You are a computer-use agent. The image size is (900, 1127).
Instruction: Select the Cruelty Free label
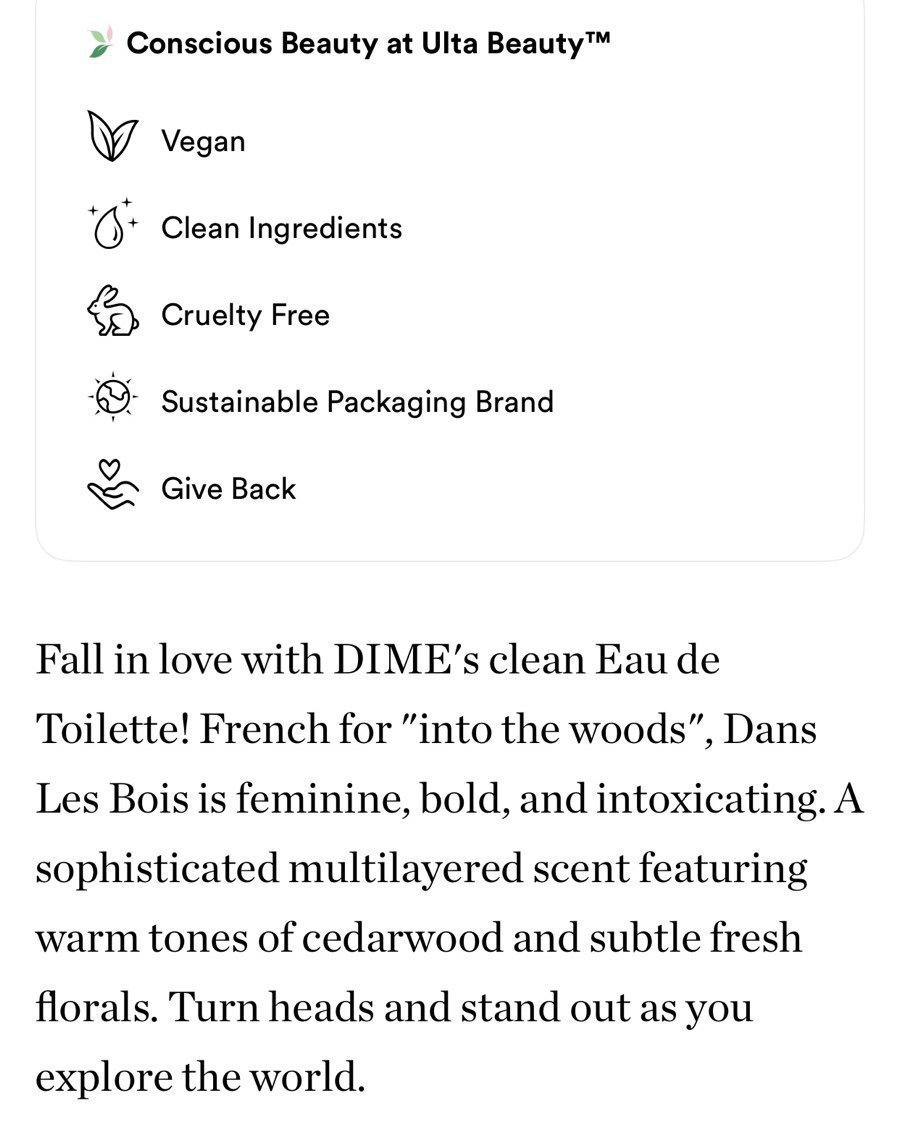tap(245, 315)
